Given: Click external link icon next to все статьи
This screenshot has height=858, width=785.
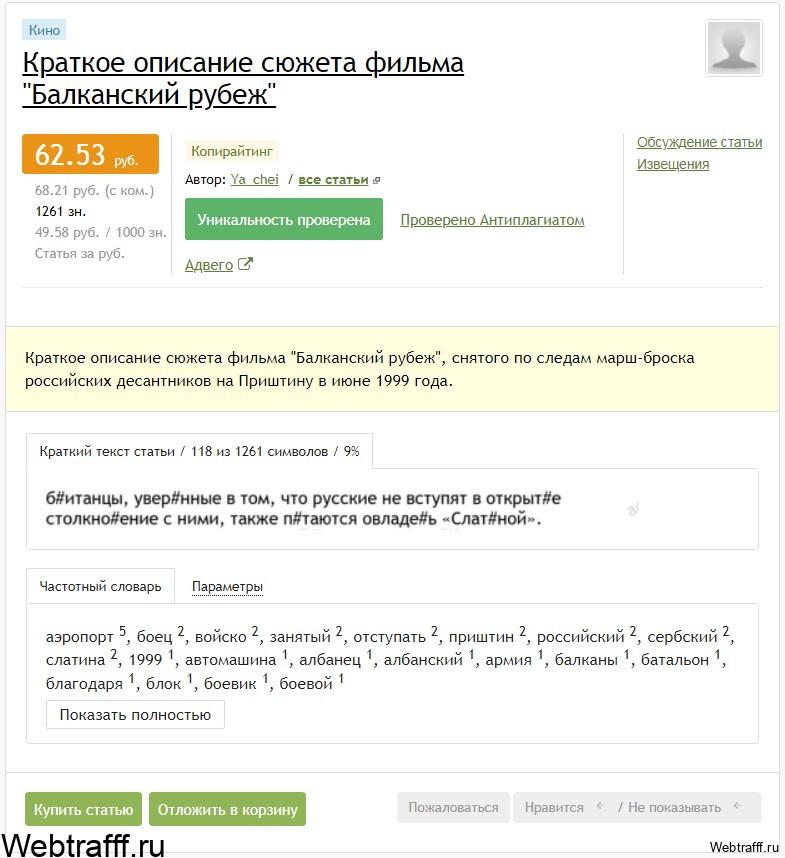Looking at the screenshot, I should click(376, 180).
